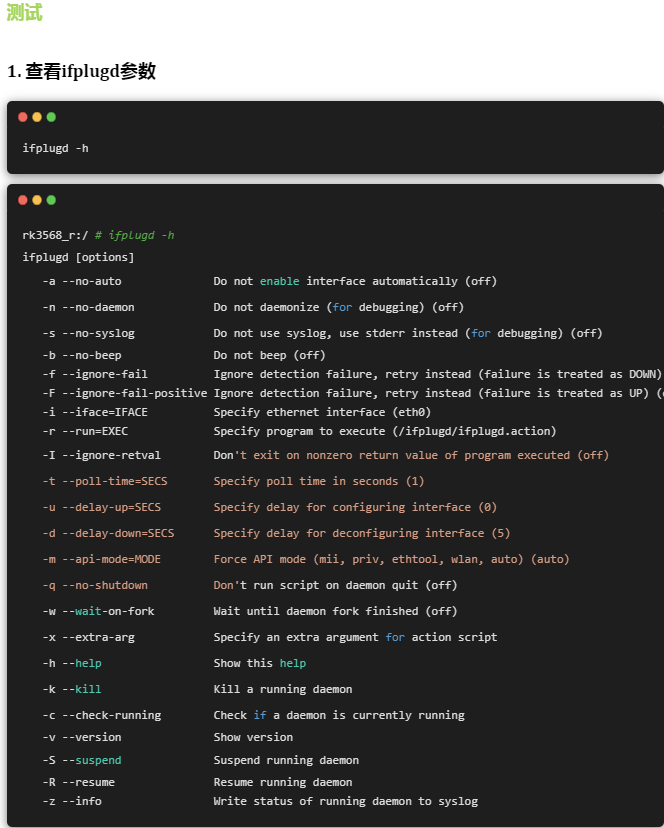Click 'Do not beep (off)' description
The image size is (664, 828).
point(269,355)
